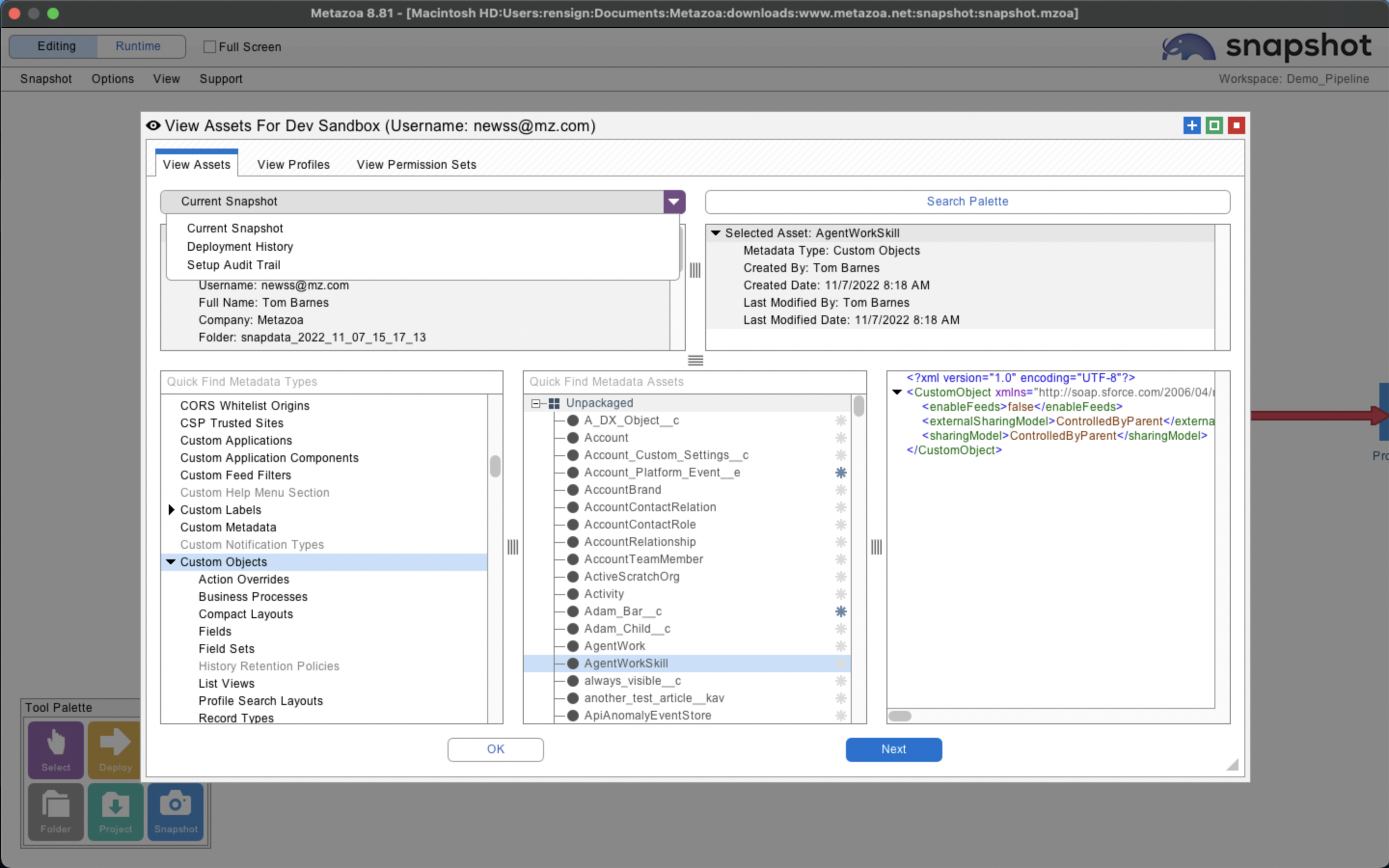Click the green square dialog button
The height and width of the screenshot is (868, 1389).
coord(1214,125)
